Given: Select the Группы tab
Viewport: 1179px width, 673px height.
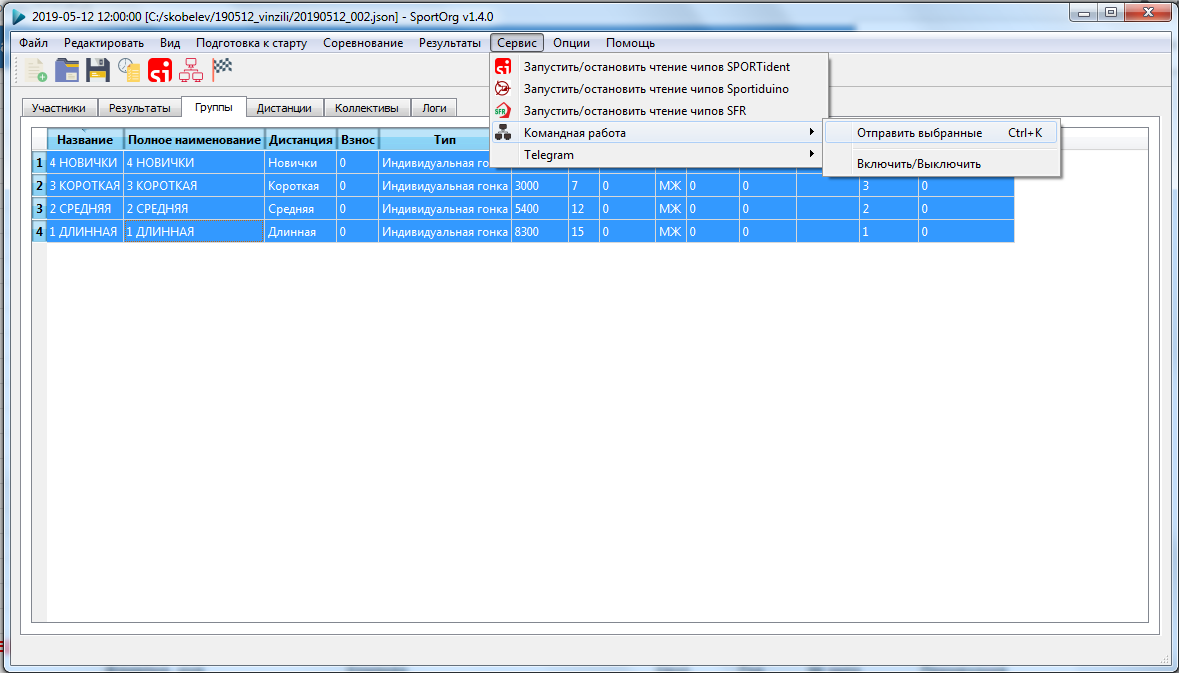Looking at the screenshot, I should [214, 107].
